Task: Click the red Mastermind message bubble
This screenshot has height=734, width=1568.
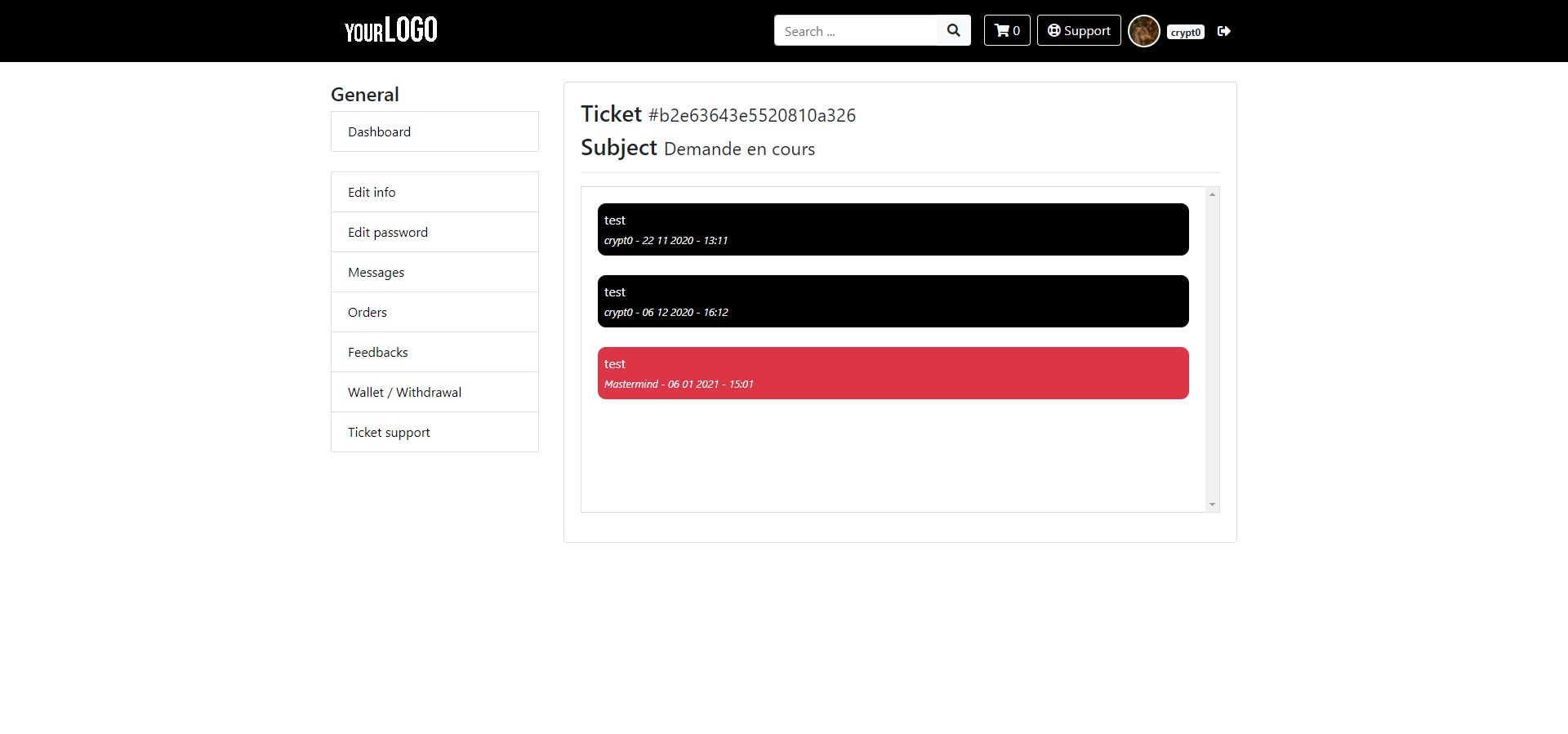Action: (893, 373)
